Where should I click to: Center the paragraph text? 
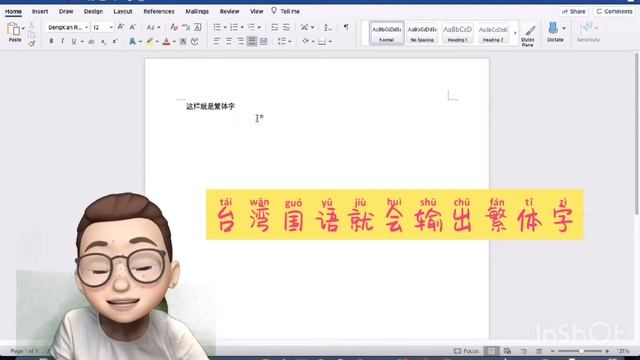[x=229, y=41]
